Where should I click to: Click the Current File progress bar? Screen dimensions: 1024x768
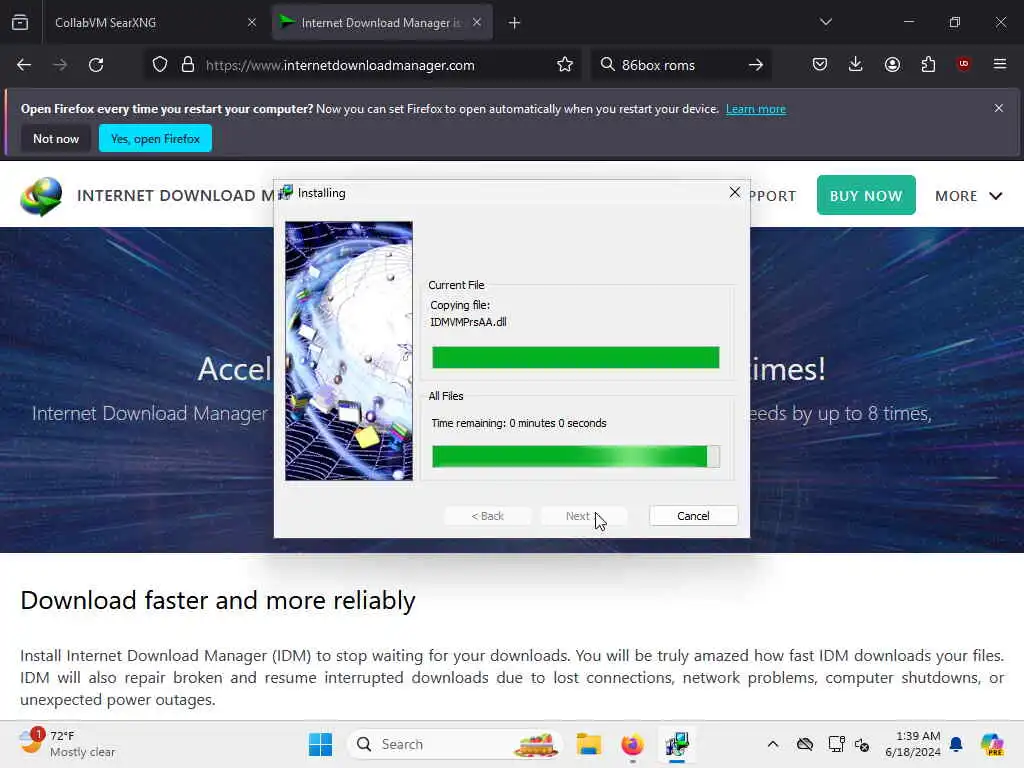click(575, 357)
